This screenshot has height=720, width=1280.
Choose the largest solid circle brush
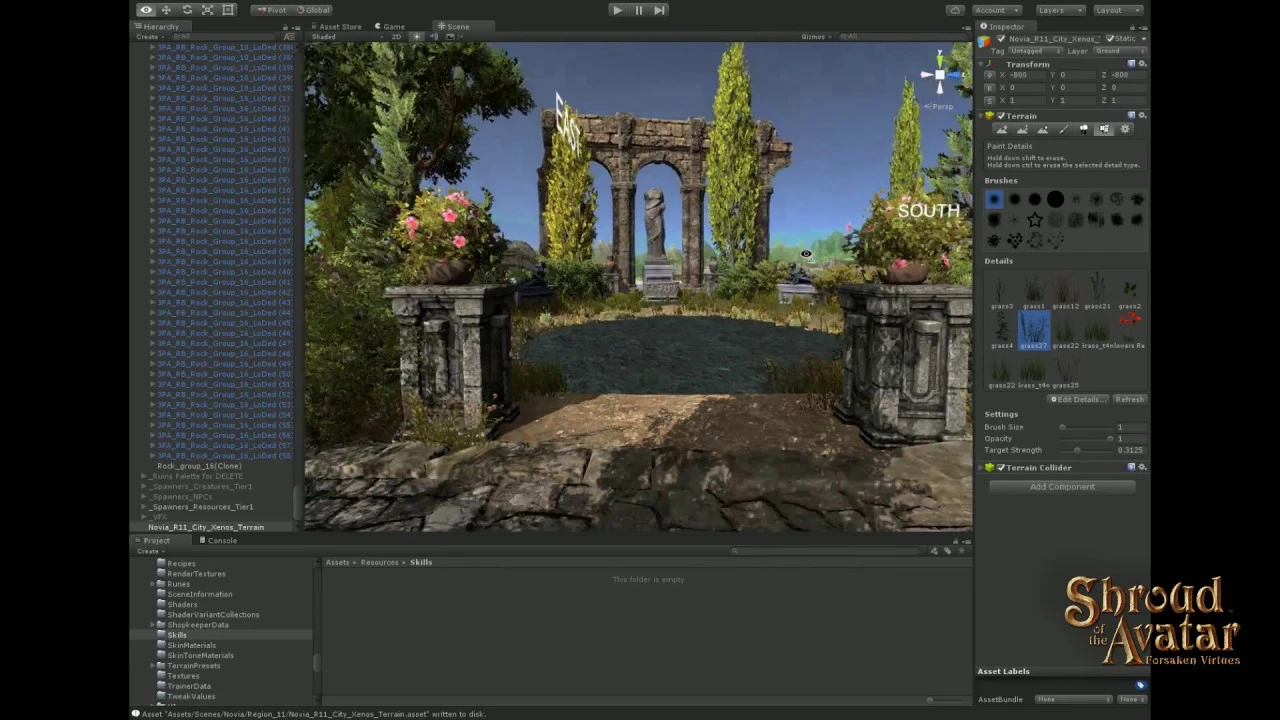1055,200
